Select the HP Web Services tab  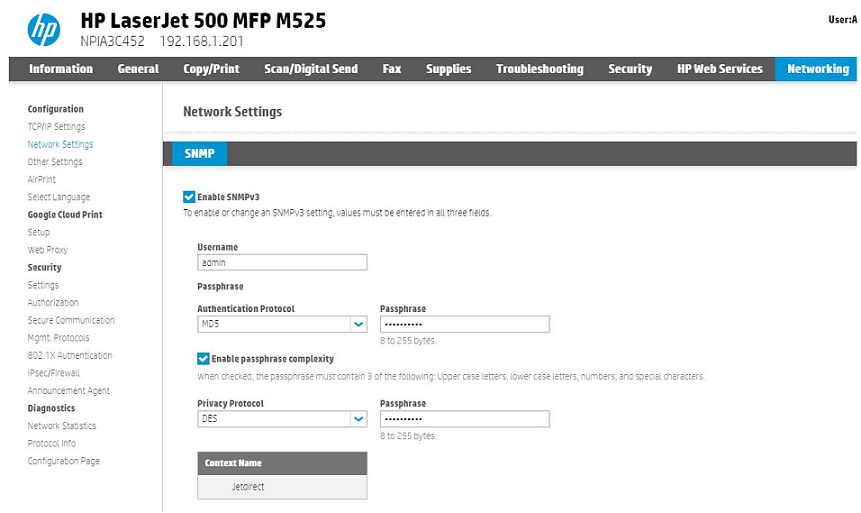(719, 69)
